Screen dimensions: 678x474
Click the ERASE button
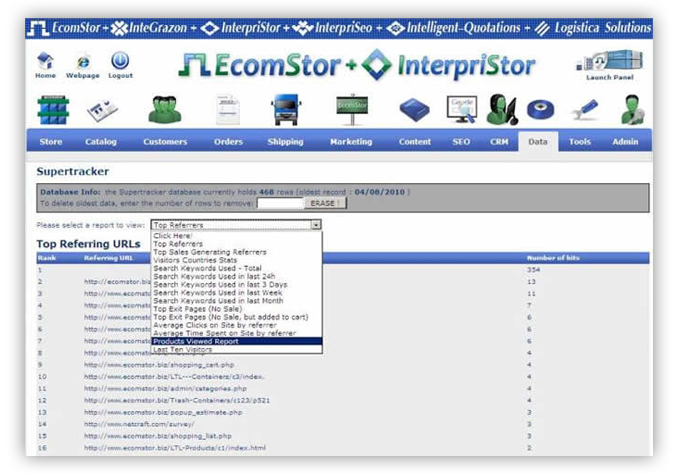click(325, 203)
